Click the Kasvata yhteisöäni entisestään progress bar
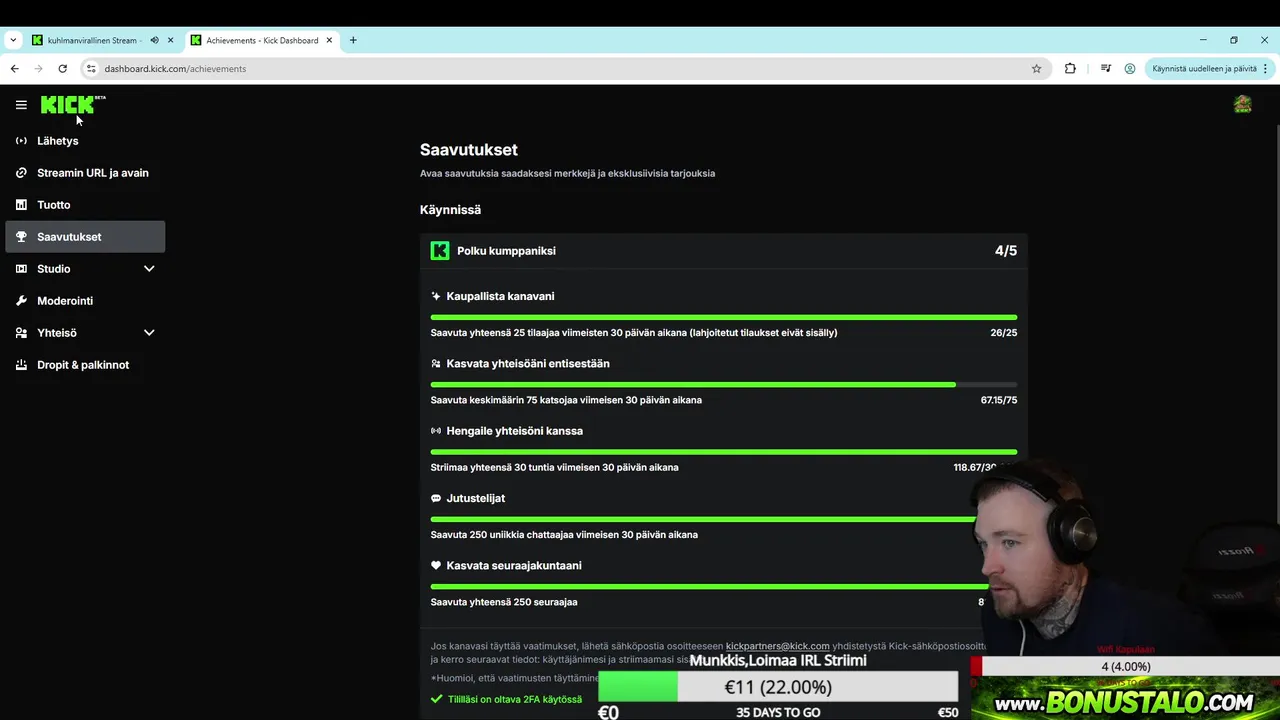This screenshot has height=720, width=1280. [724, 384]
